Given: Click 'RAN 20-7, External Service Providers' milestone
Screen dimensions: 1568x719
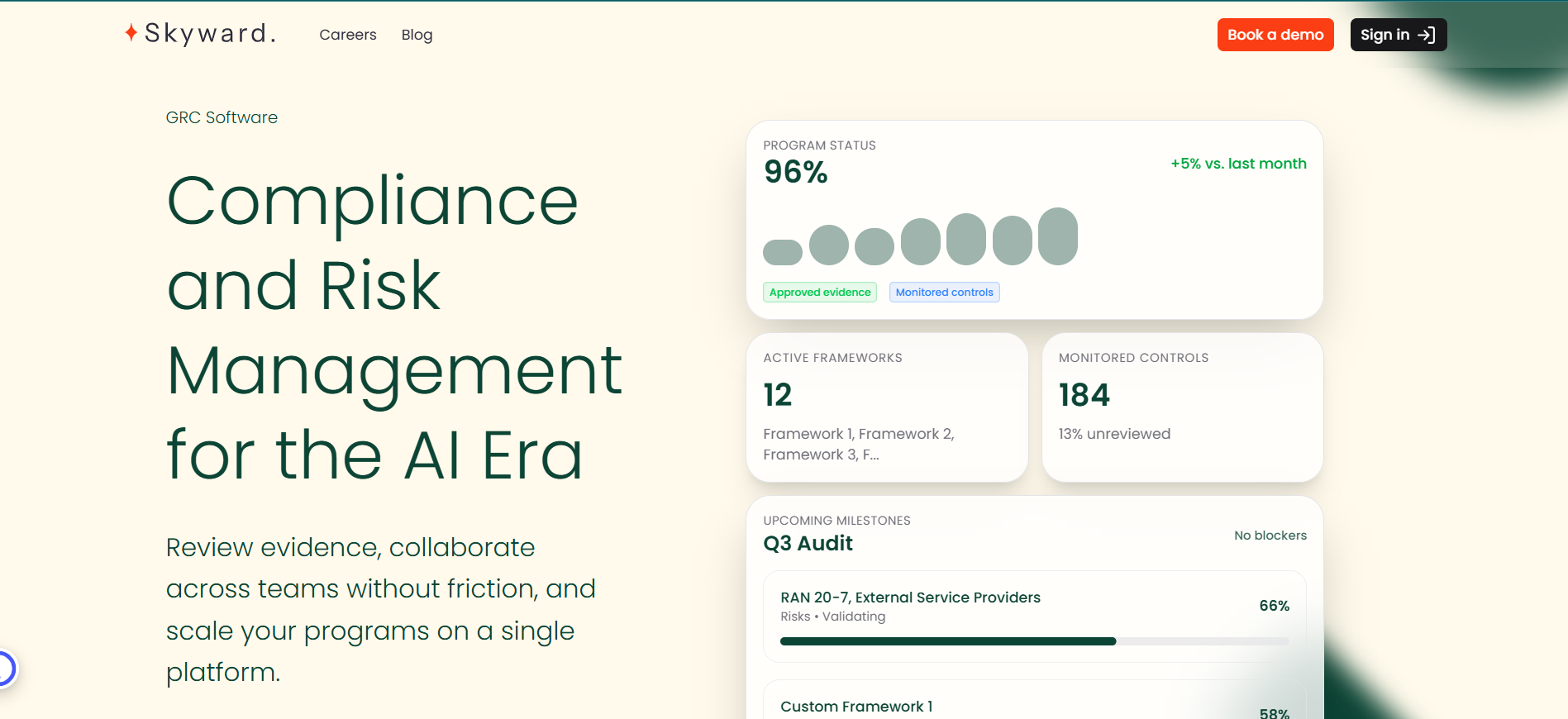Looking at the screenshot, I should pyautogui.click(x=910, y=598).
